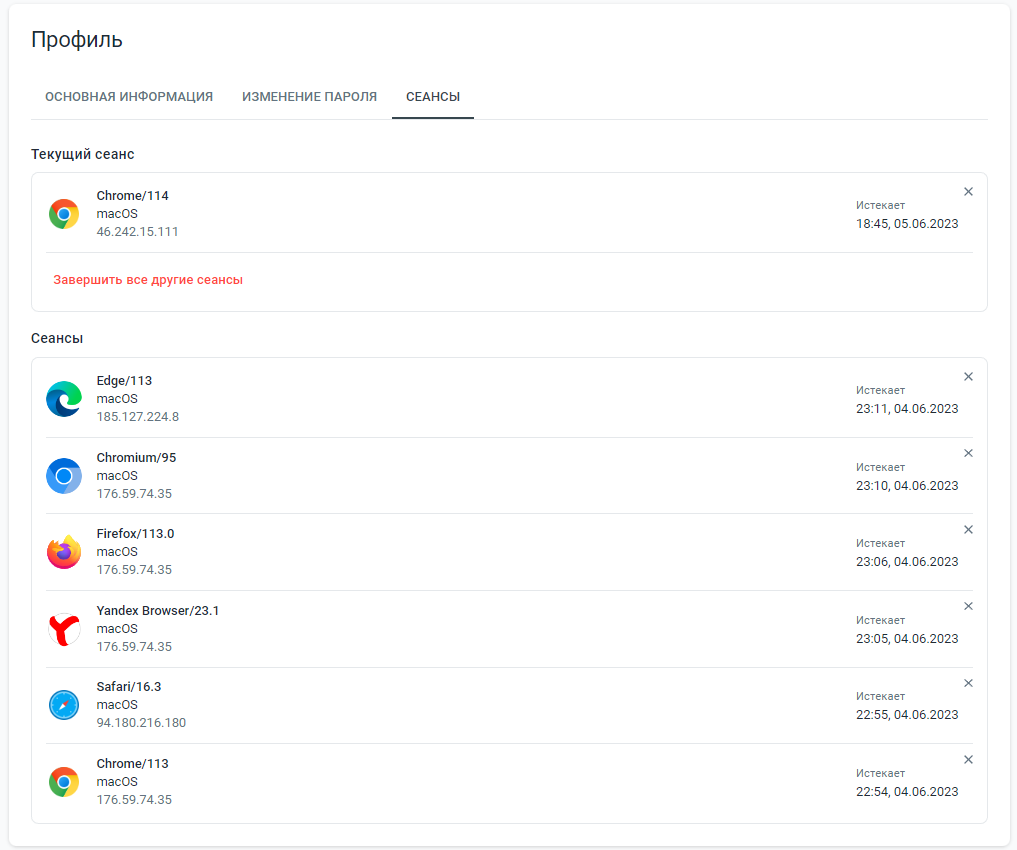Terminate the Edge/113 session
The width and height of the screenshot is (1017, 850).
968,377
